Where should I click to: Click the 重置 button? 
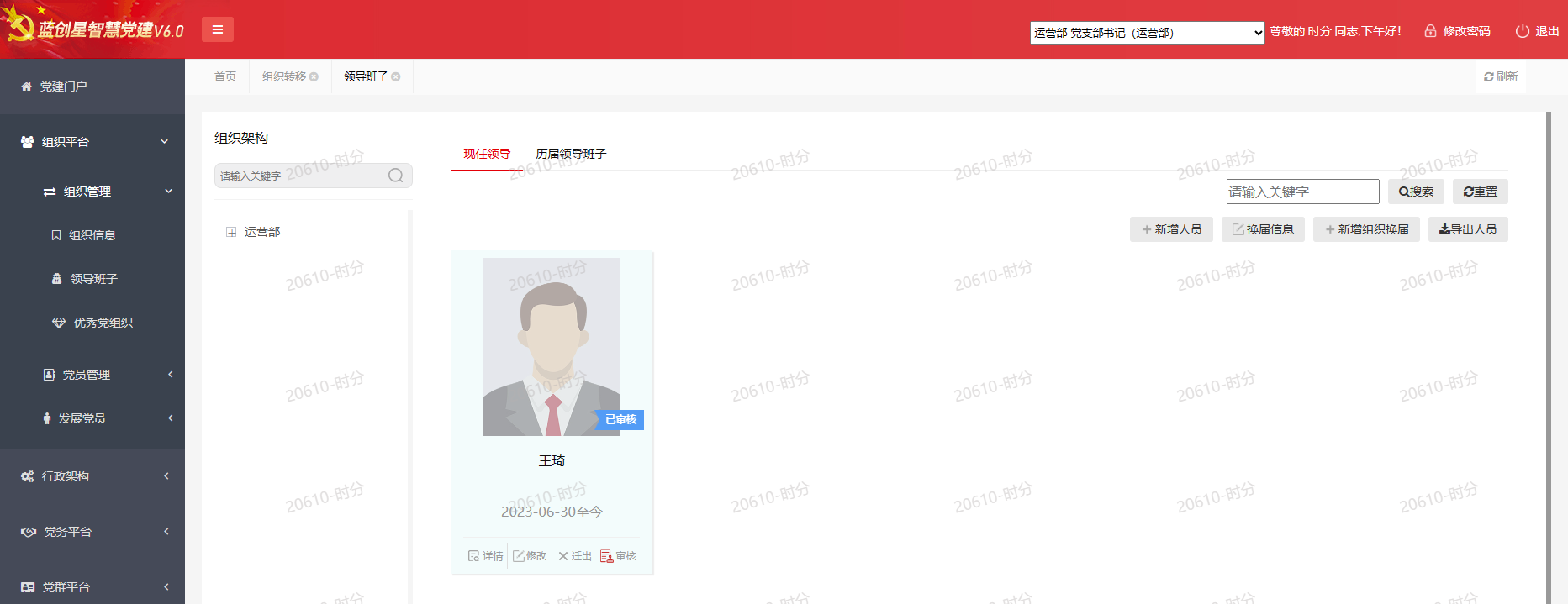[x=1481, y=192]
